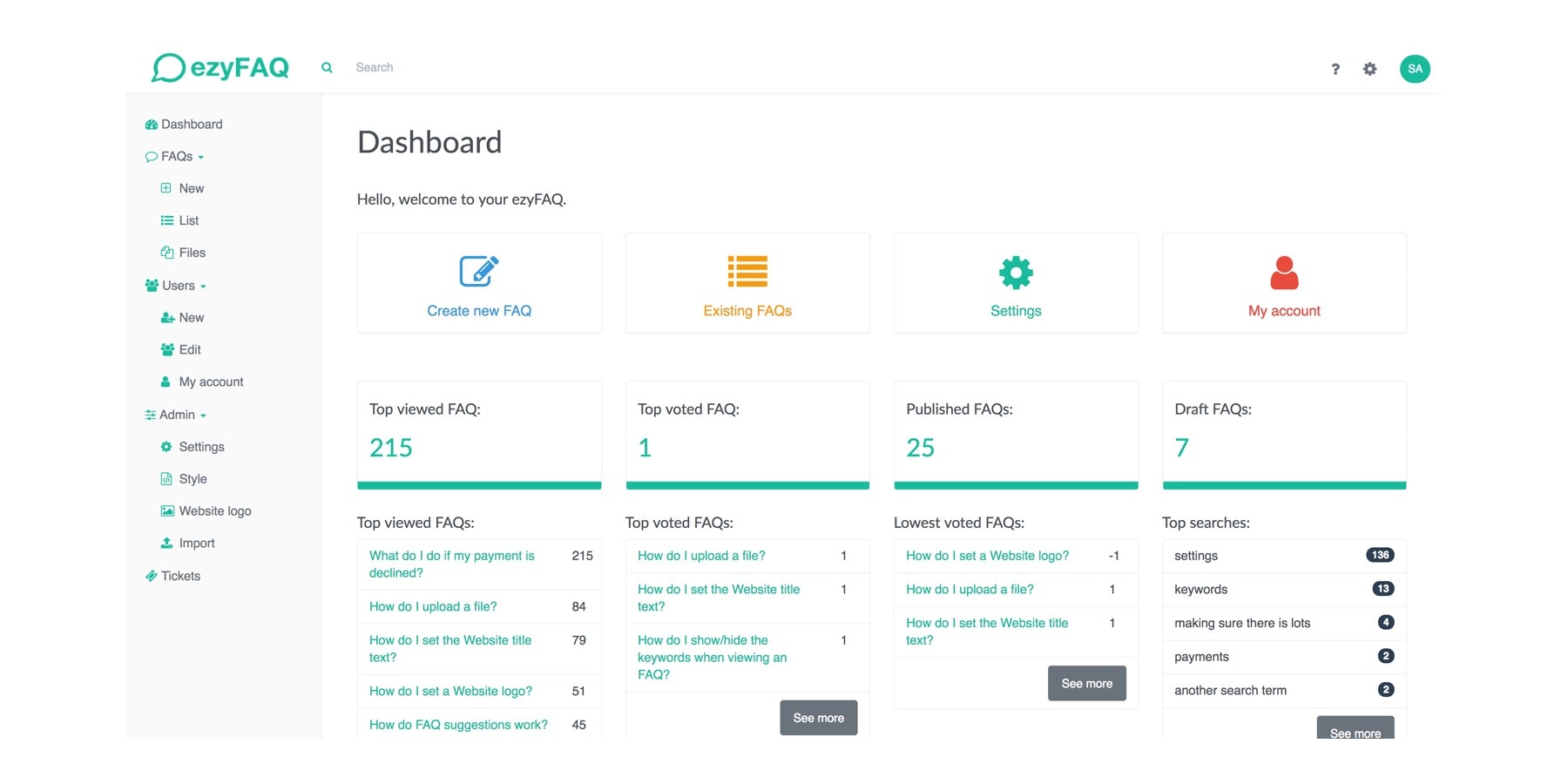Click See more under Top voted FAQs
The height and width of the screenshot is (784, 1568).
pyautogui.click(x=818, y=718)
